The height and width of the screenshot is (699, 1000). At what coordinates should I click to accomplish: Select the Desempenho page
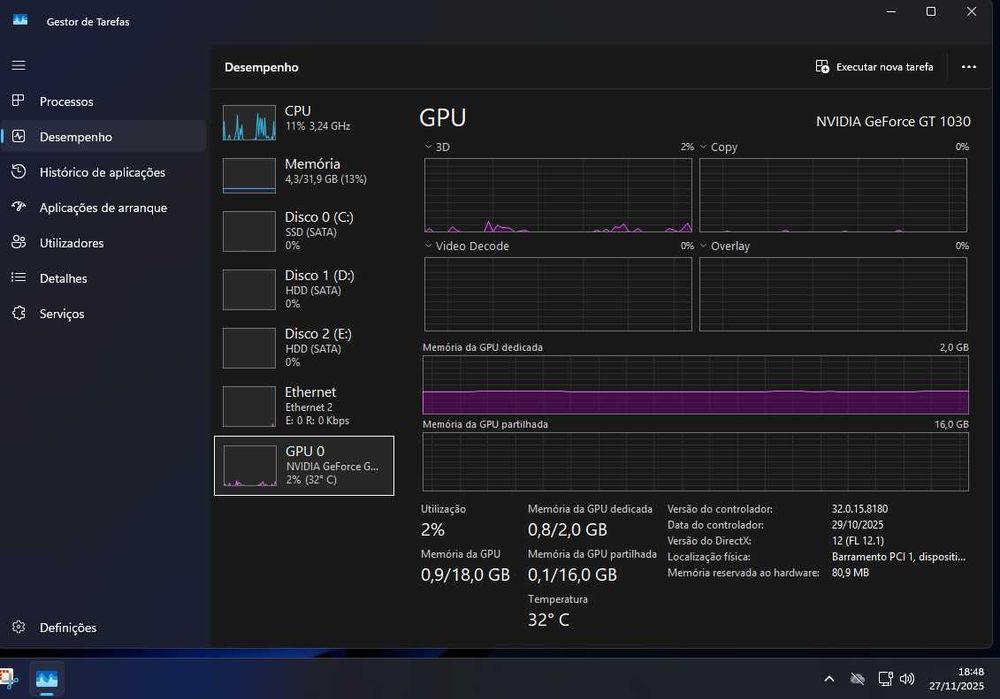click(x=103, y=136)
